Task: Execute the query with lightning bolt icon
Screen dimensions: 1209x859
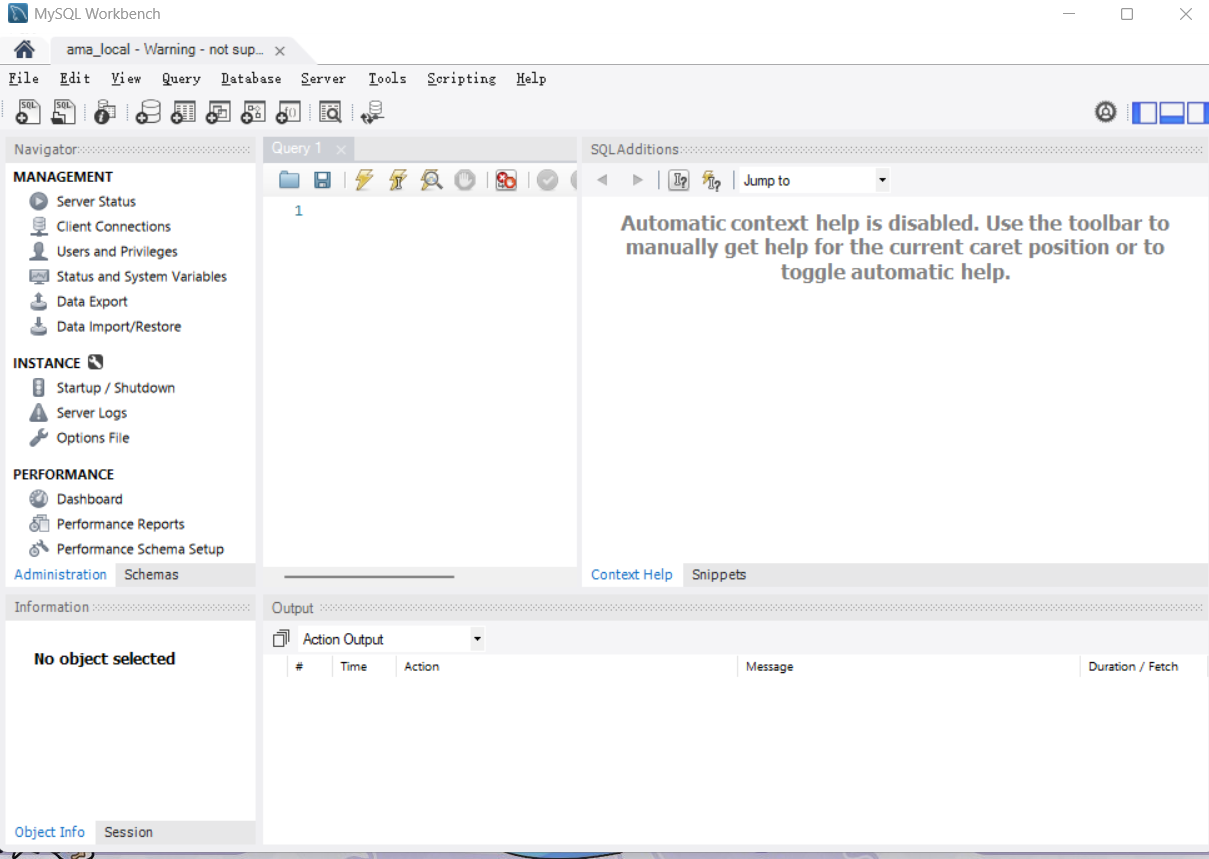Action: (x=364, y=180)
